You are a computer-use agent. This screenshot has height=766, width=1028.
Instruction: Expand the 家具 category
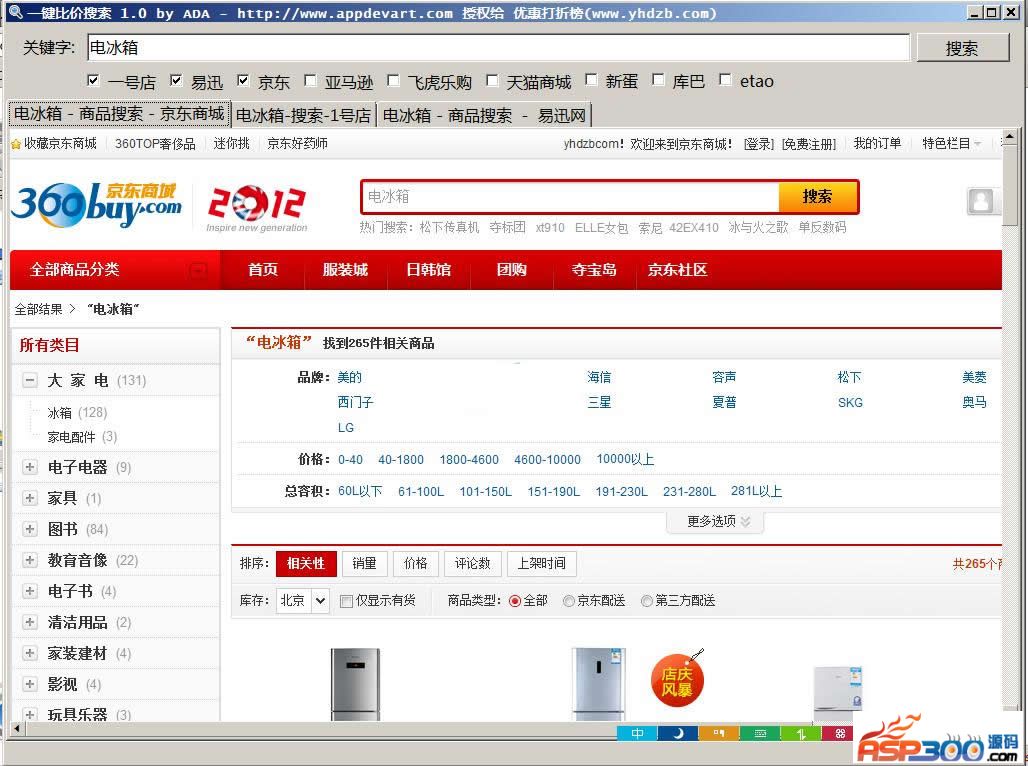[x=30, y=498]
